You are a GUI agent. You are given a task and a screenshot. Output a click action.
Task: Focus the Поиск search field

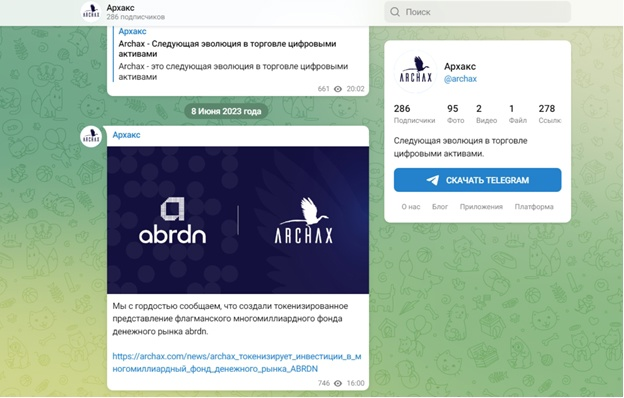[477, 12]
